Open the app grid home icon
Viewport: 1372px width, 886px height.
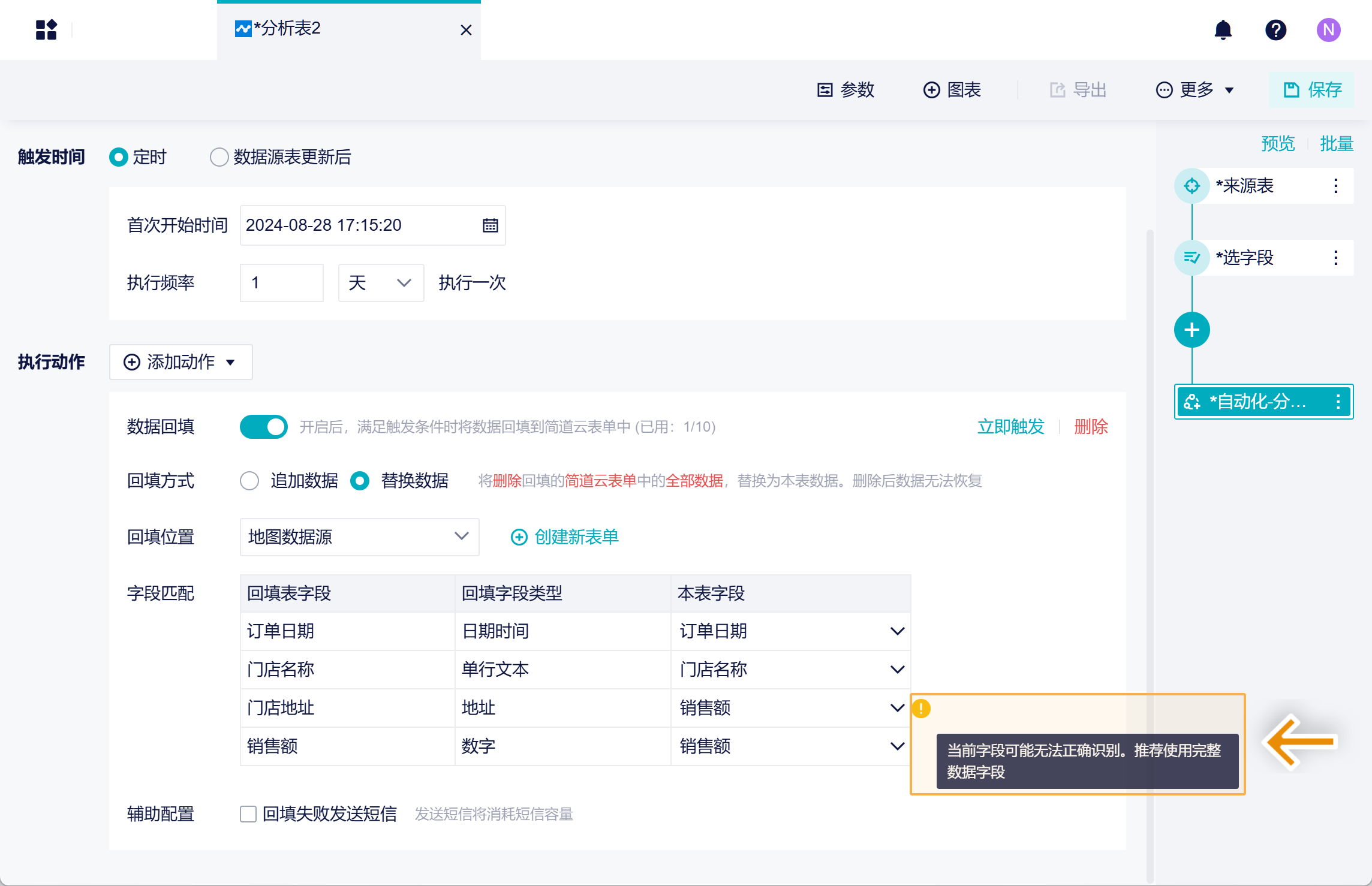click(x=46, y=29)
